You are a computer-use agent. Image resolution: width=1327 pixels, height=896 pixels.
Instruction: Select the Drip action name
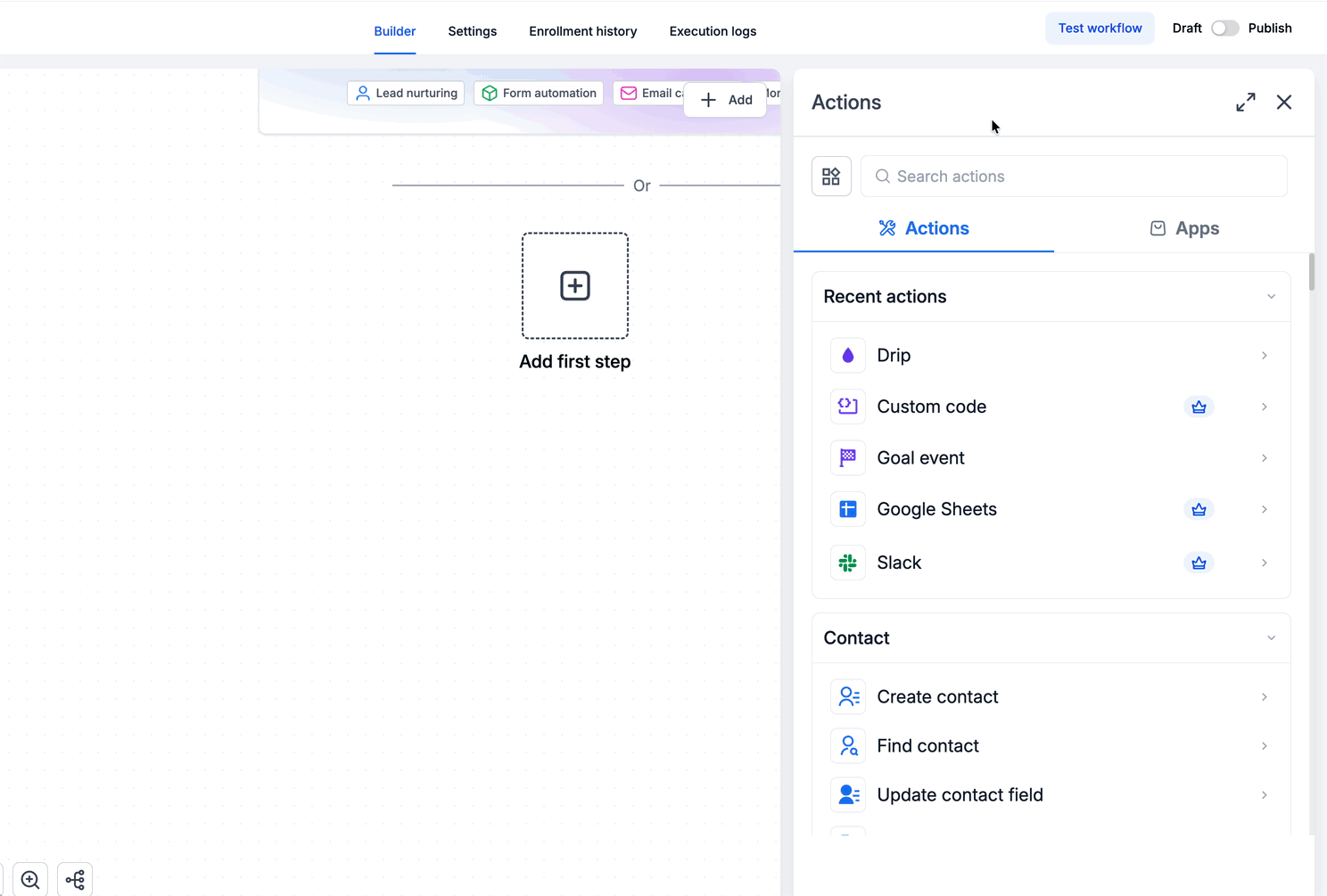point(894,356)
